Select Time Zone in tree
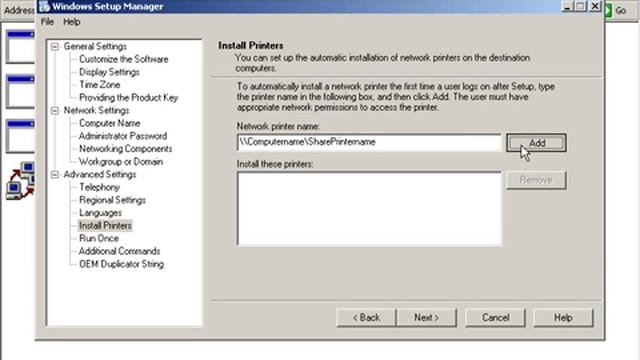640x360 pixels. pos(100,84)
